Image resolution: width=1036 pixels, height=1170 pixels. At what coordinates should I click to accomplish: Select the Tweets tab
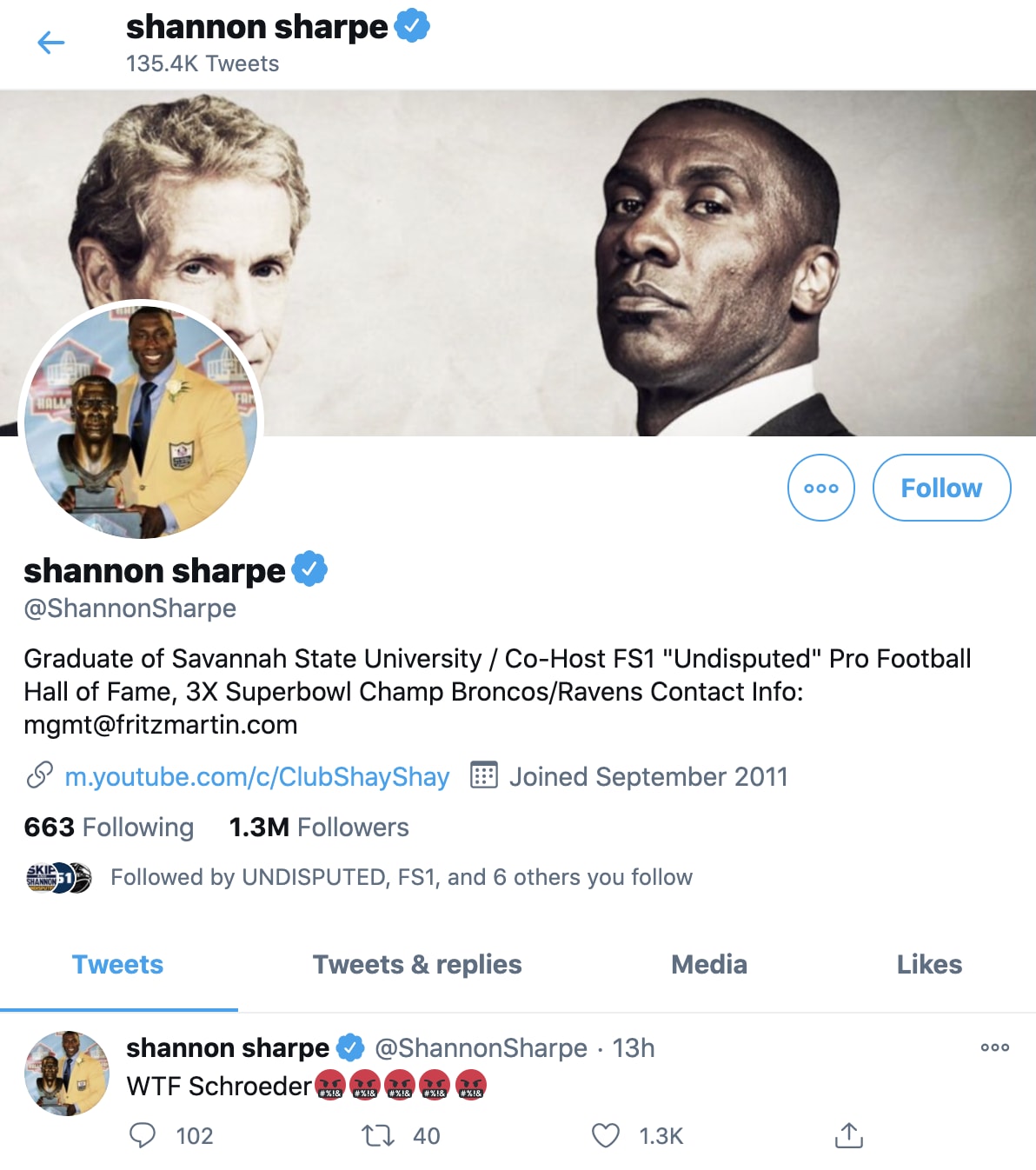point(118,965)
